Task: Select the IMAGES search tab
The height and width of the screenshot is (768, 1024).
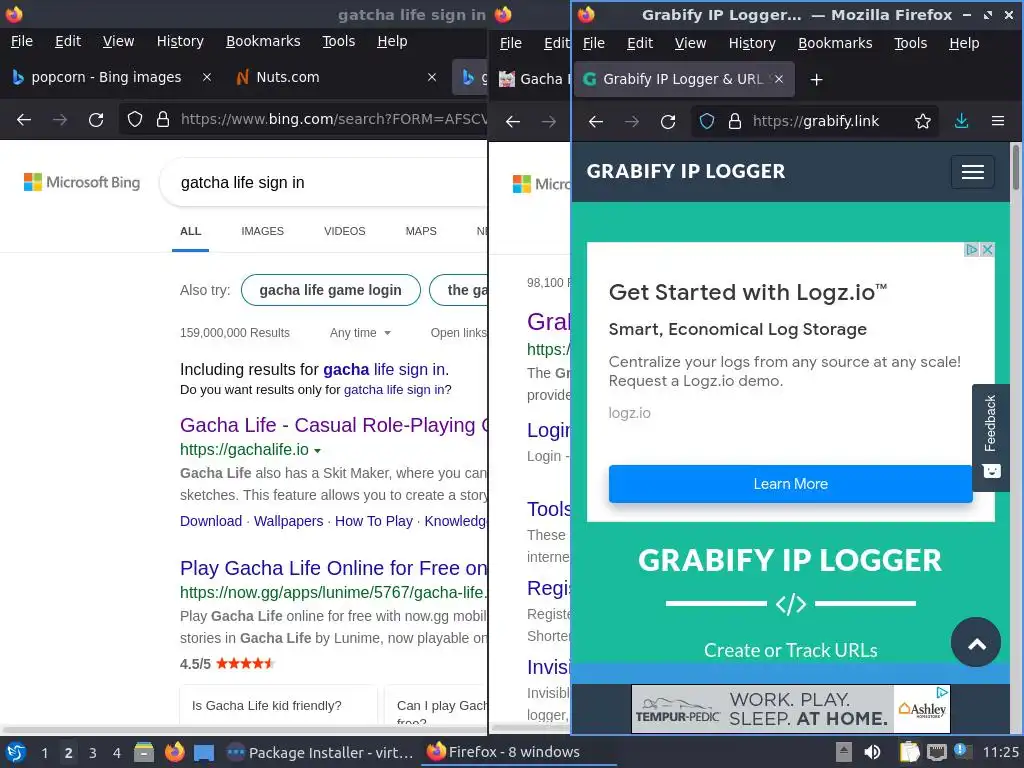Action: pyautogui.click(x=263, y=231)
